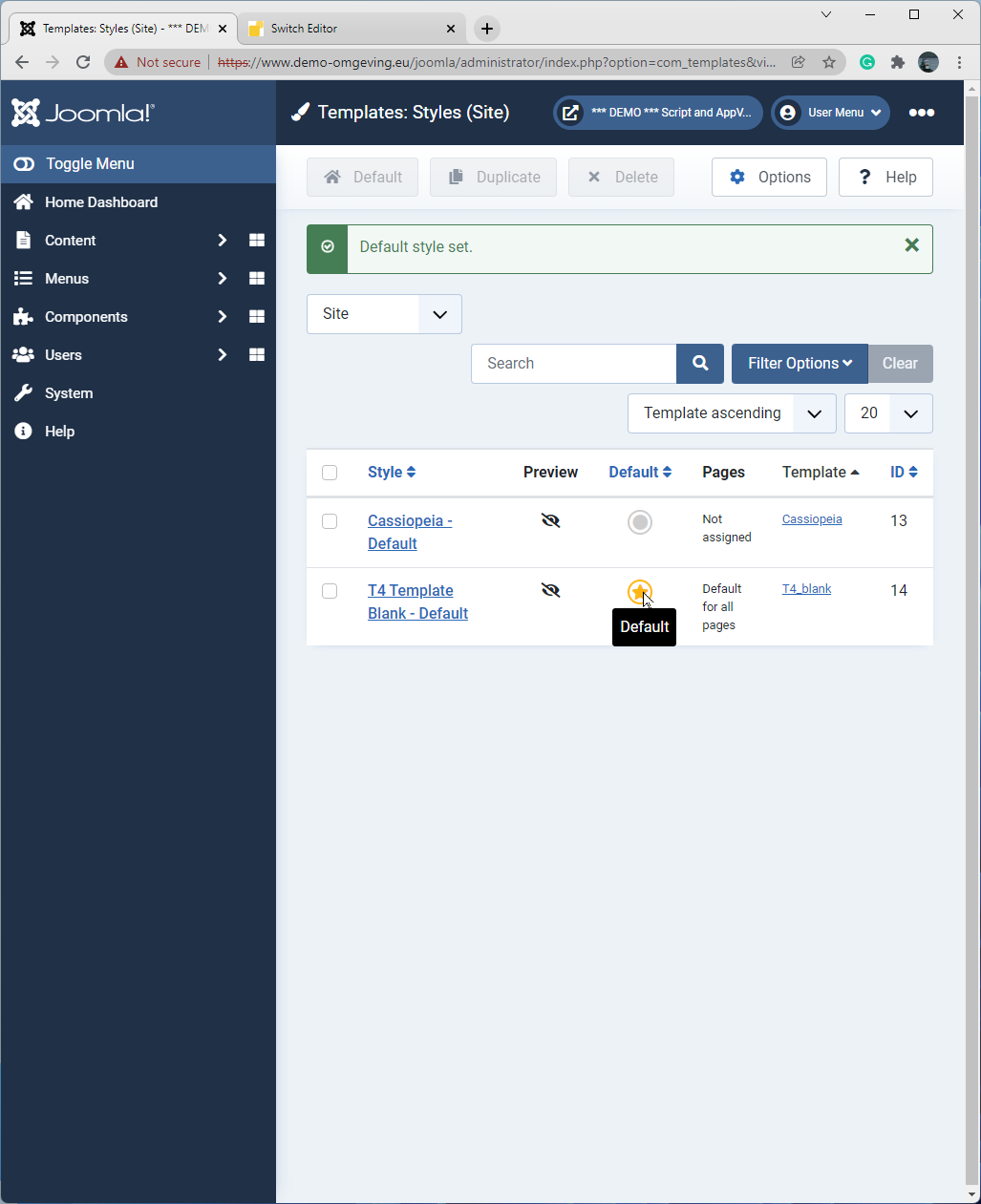This screenshot has width=981, height=1204.
Task: Open Content dashboard grid icon
Action: click(x=256, y=241)
